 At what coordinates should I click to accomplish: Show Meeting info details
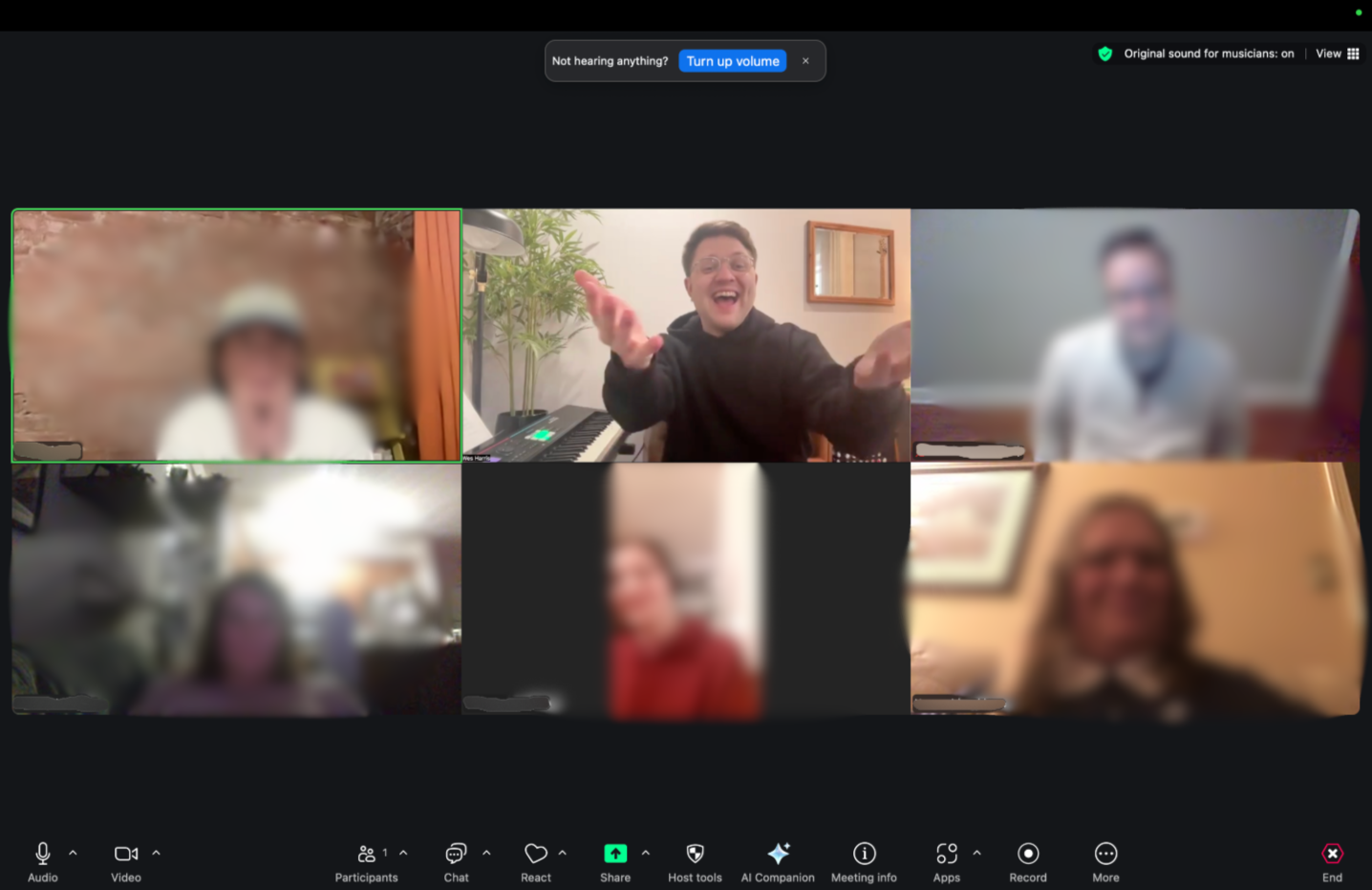863,853
